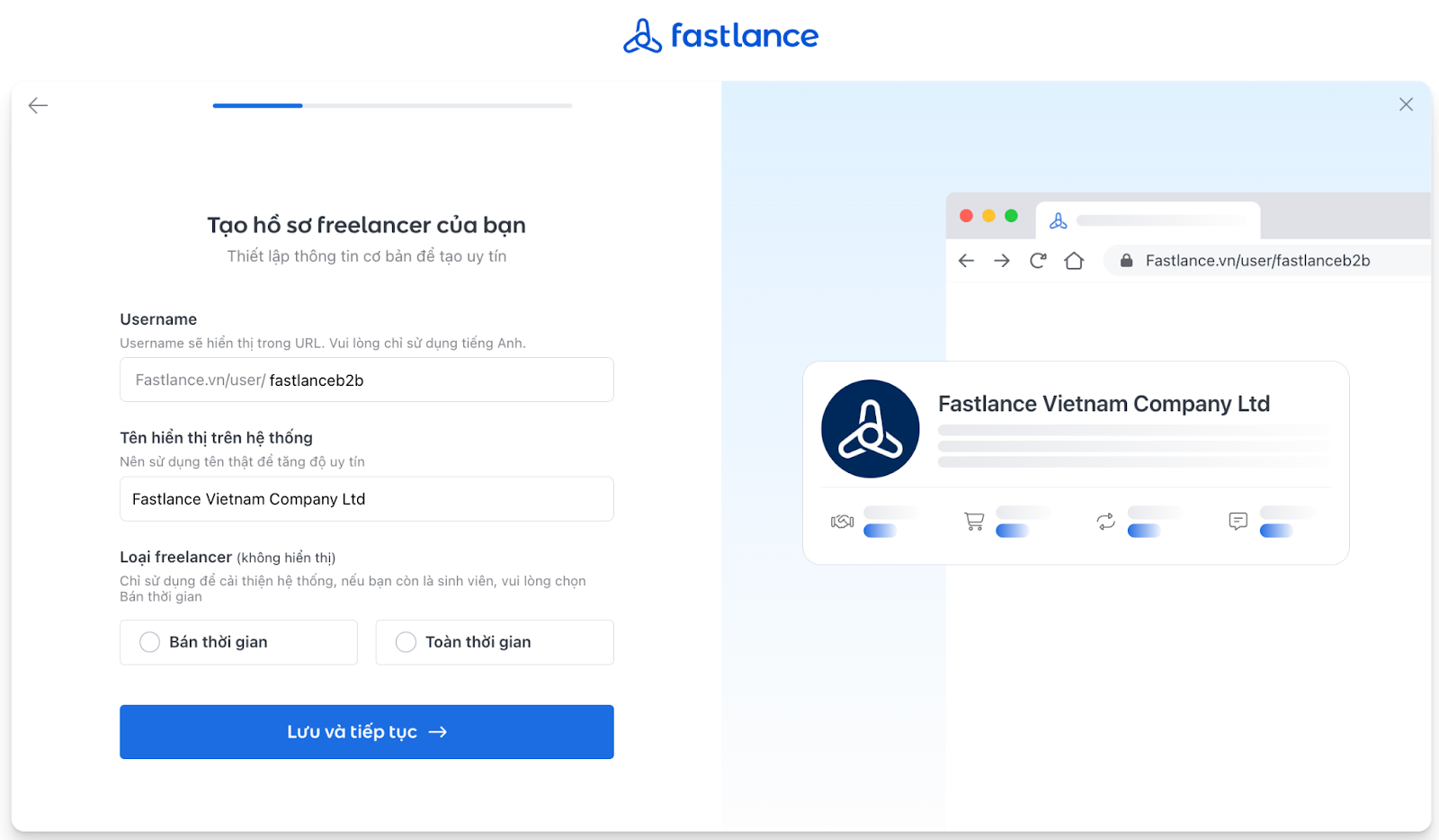Click the Lưu và tiếp tục button
Image resolution: width=1439 pixels, height=840 pixels.
(366, 731)
